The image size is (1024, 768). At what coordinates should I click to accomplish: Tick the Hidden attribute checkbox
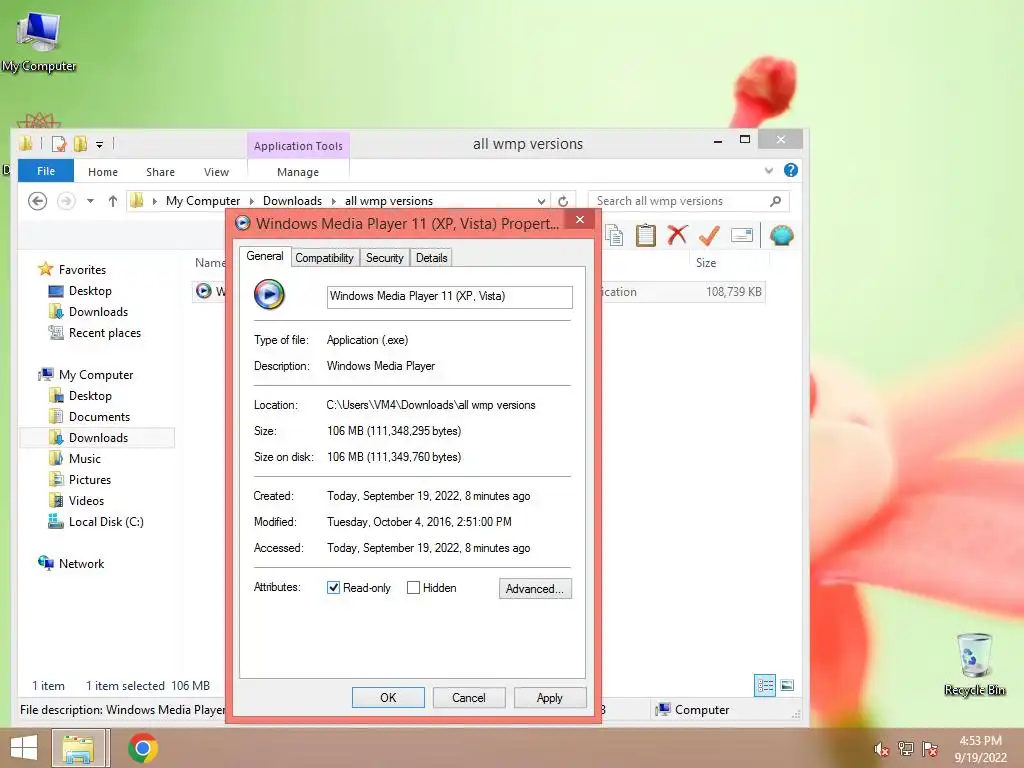pos(413,588)
